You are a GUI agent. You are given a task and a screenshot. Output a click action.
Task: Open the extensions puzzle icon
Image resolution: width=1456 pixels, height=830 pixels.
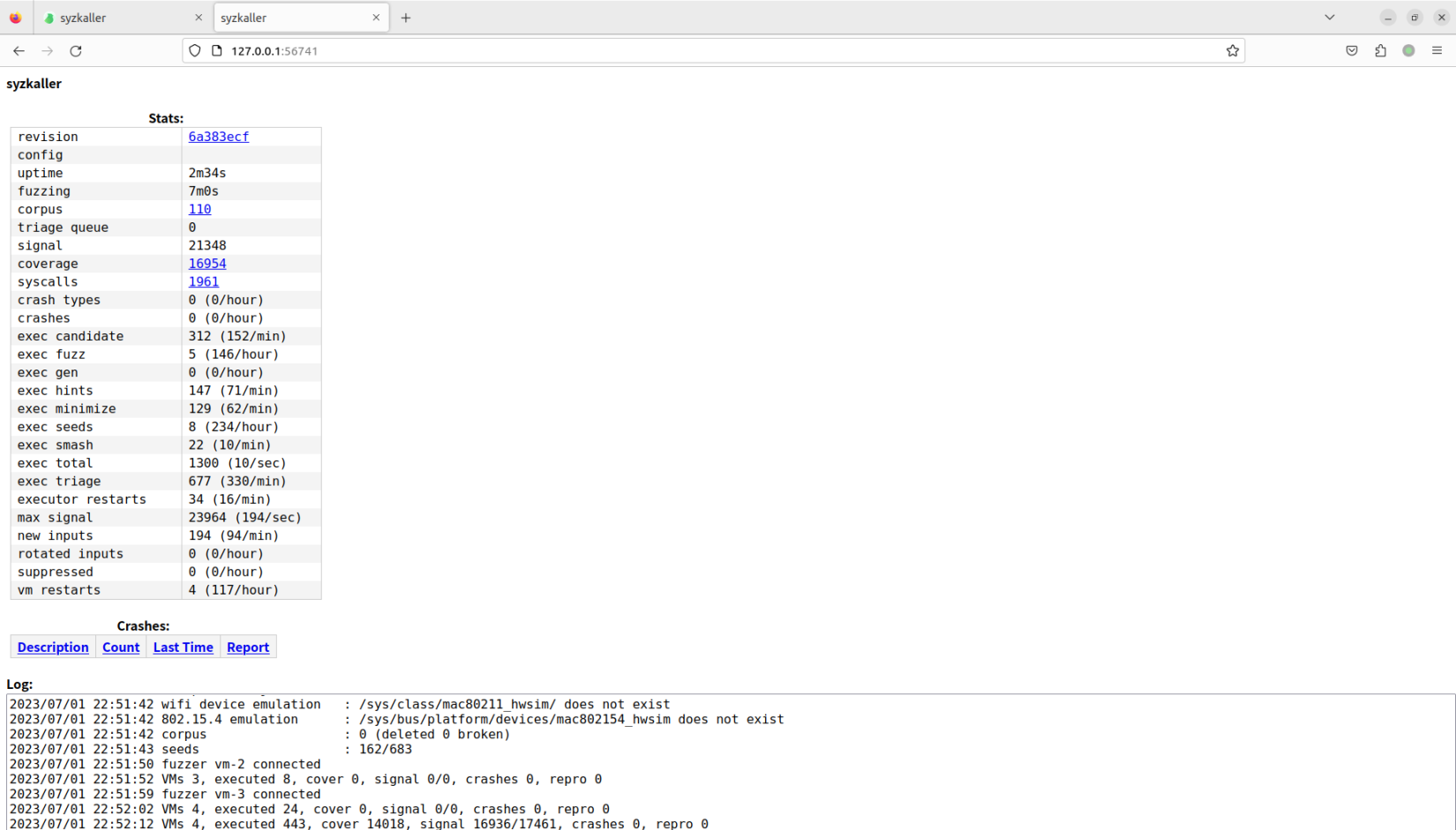(x=1380, y=51)
